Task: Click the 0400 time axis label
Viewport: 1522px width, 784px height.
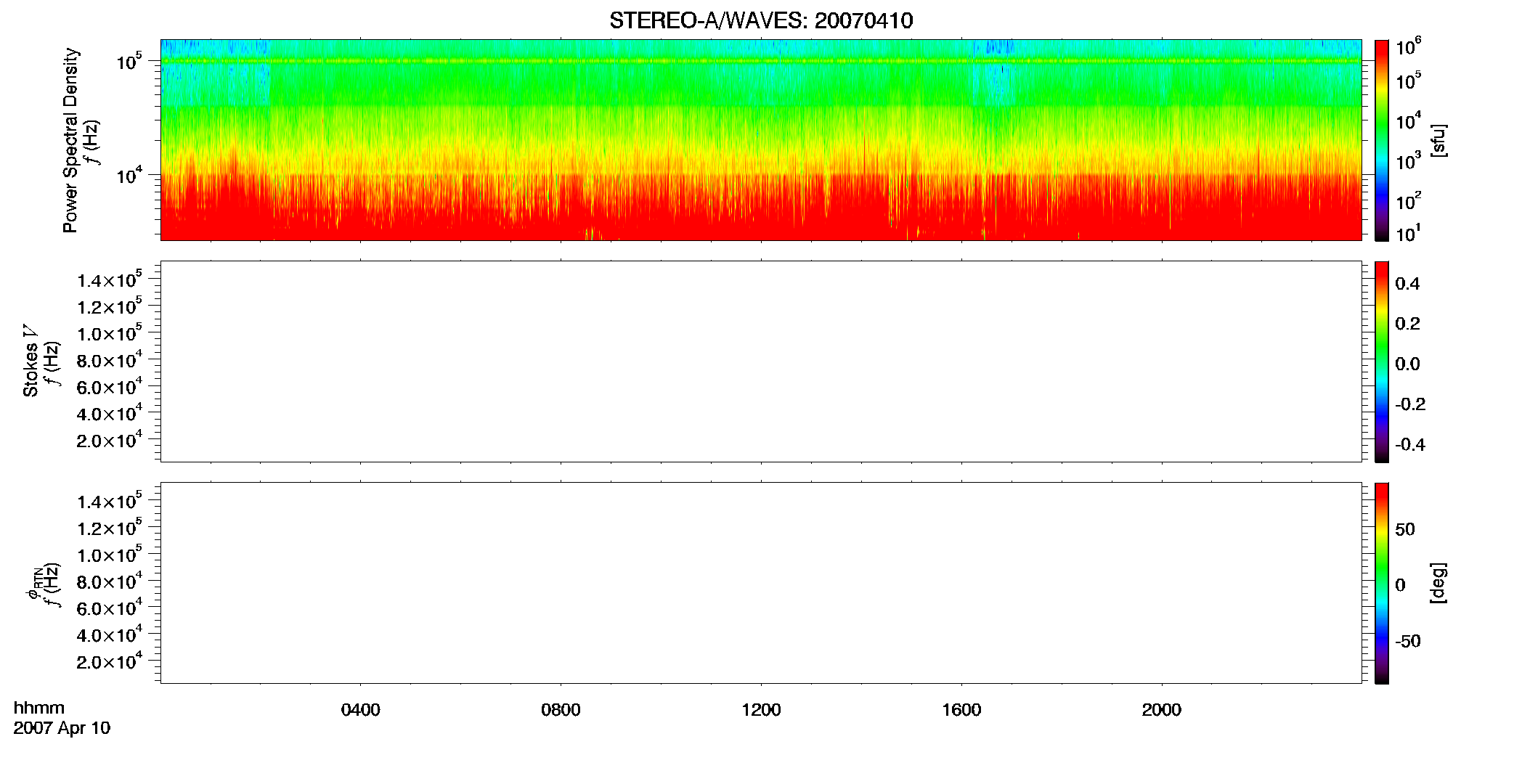Action: tap(360, 710)
